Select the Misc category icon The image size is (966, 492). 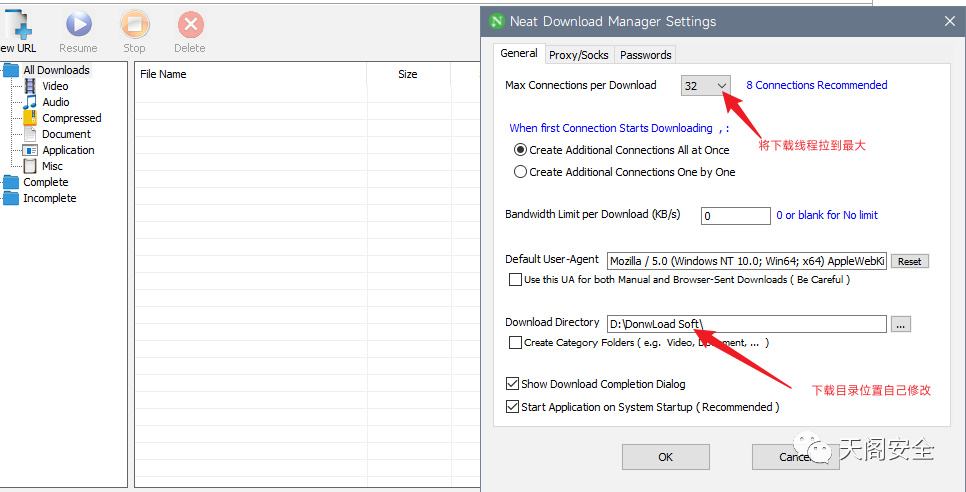point(30,166)
